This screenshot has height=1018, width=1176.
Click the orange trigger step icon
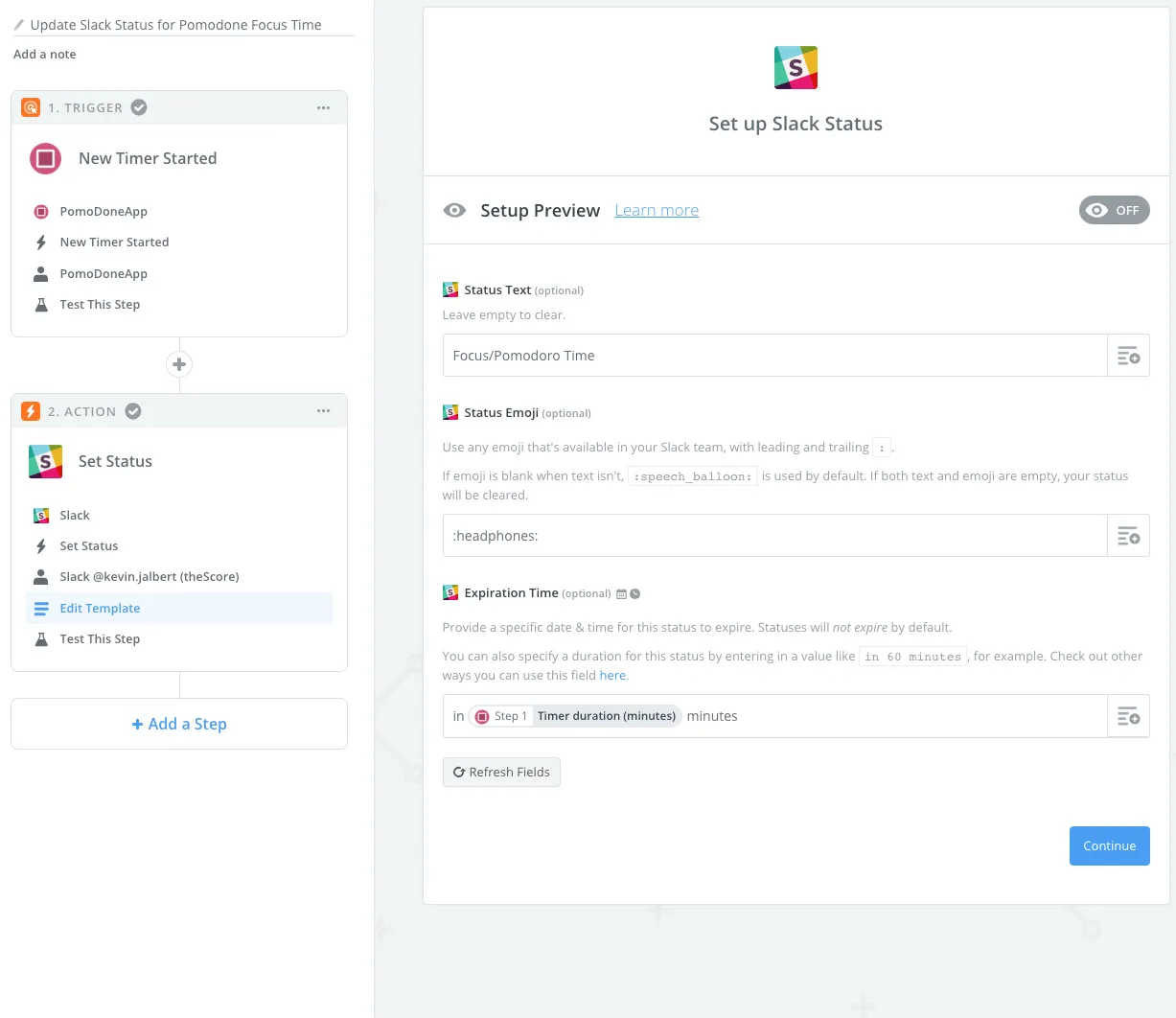(31, 107)
